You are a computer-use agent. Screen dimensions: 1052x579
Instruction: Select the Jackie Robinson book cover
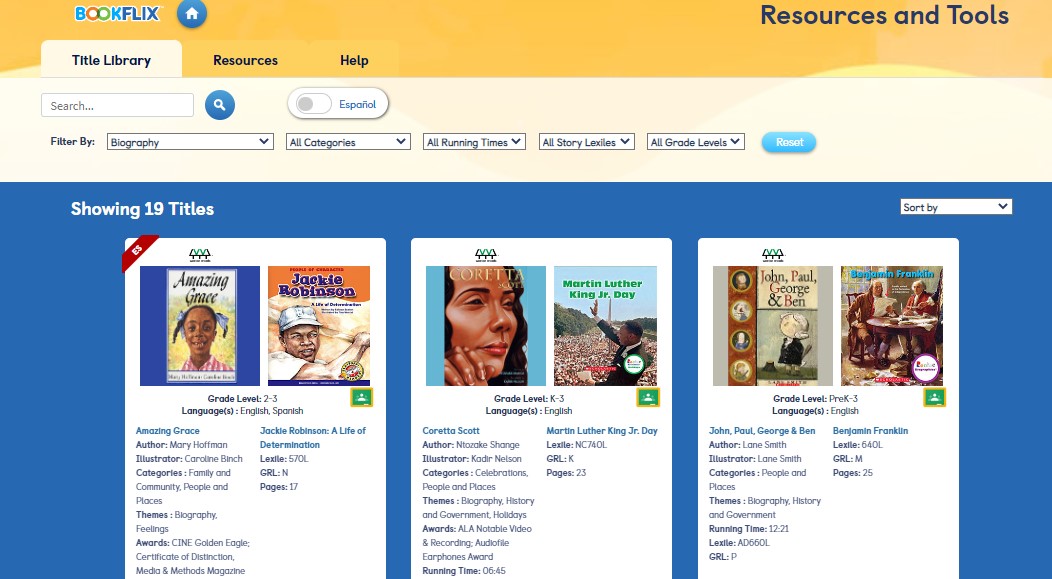(319, 326)
